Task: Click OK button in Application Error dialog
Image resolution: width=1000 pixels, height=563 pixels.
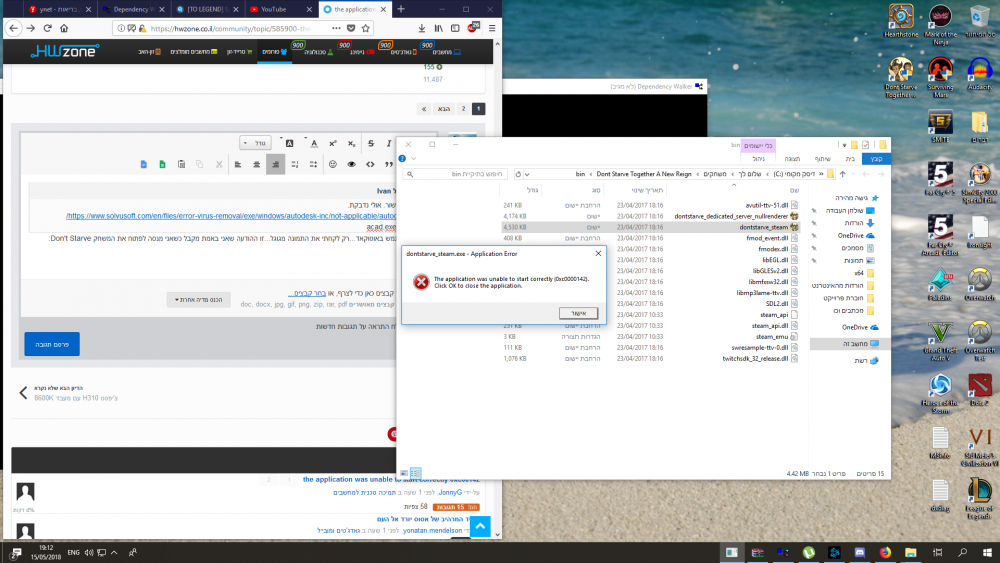Action: [578, 313]
